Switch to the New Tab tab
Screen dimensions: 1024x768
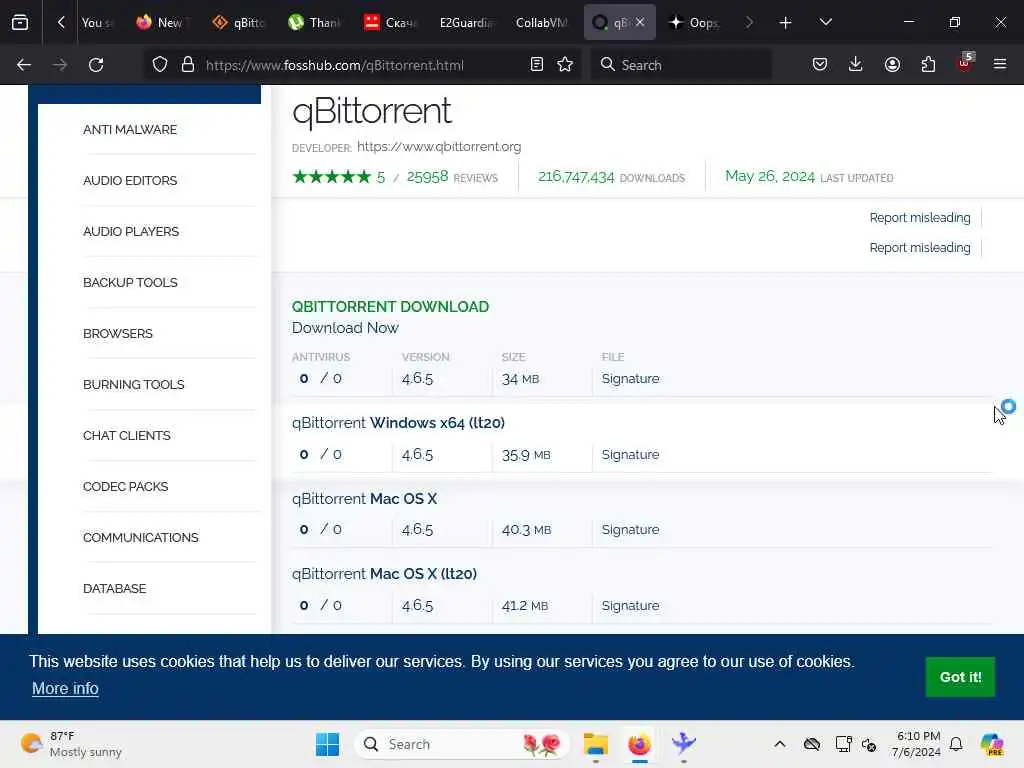pyautogui.click(x=160, y=23)
